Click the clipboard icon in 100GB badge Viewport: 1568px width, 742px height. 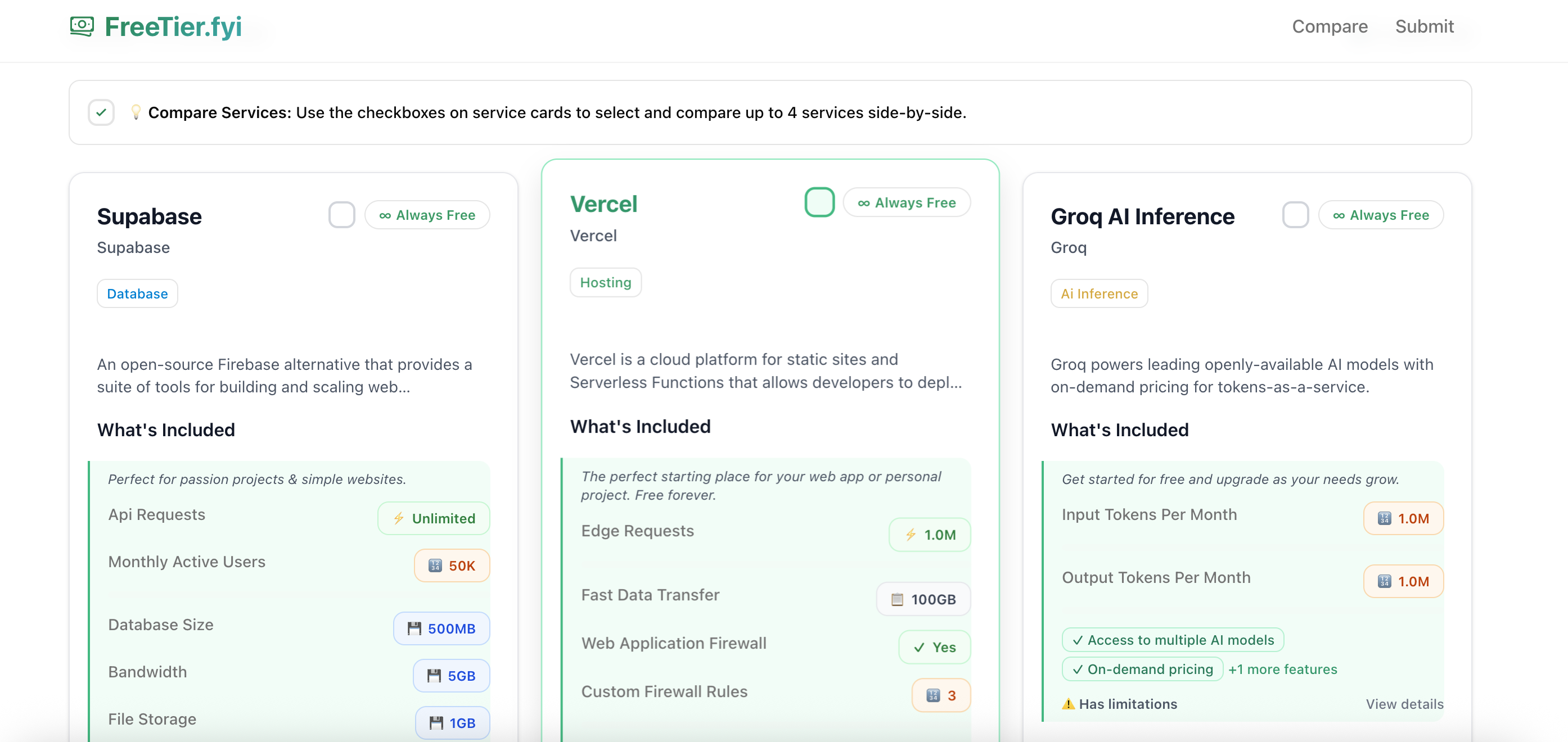coord(896,599)
